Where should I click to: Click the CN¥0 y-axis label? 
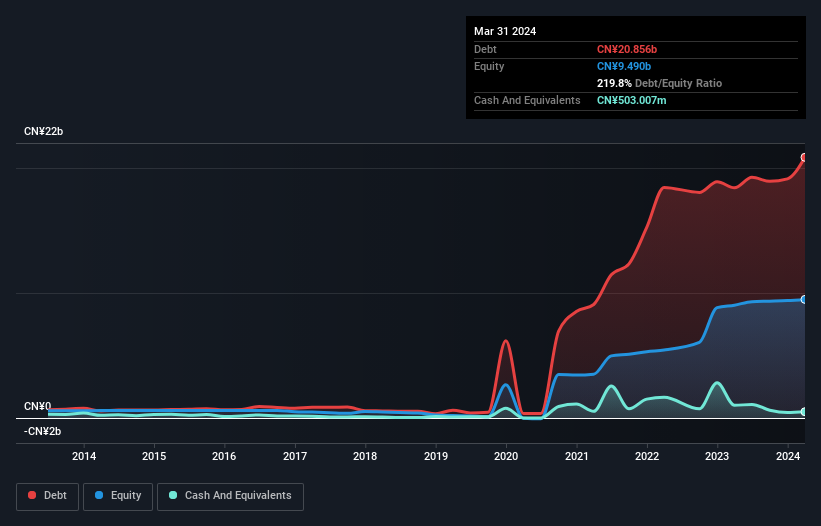point(38,407)
